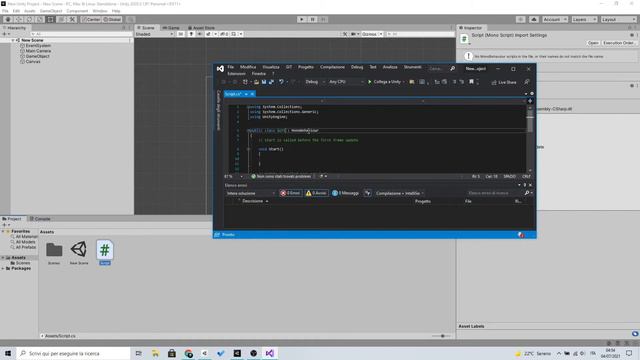This screenshot has height=360, width=640.
Task: Collapse New Scene in Hierarchy
Action: (x=13, y=40)
